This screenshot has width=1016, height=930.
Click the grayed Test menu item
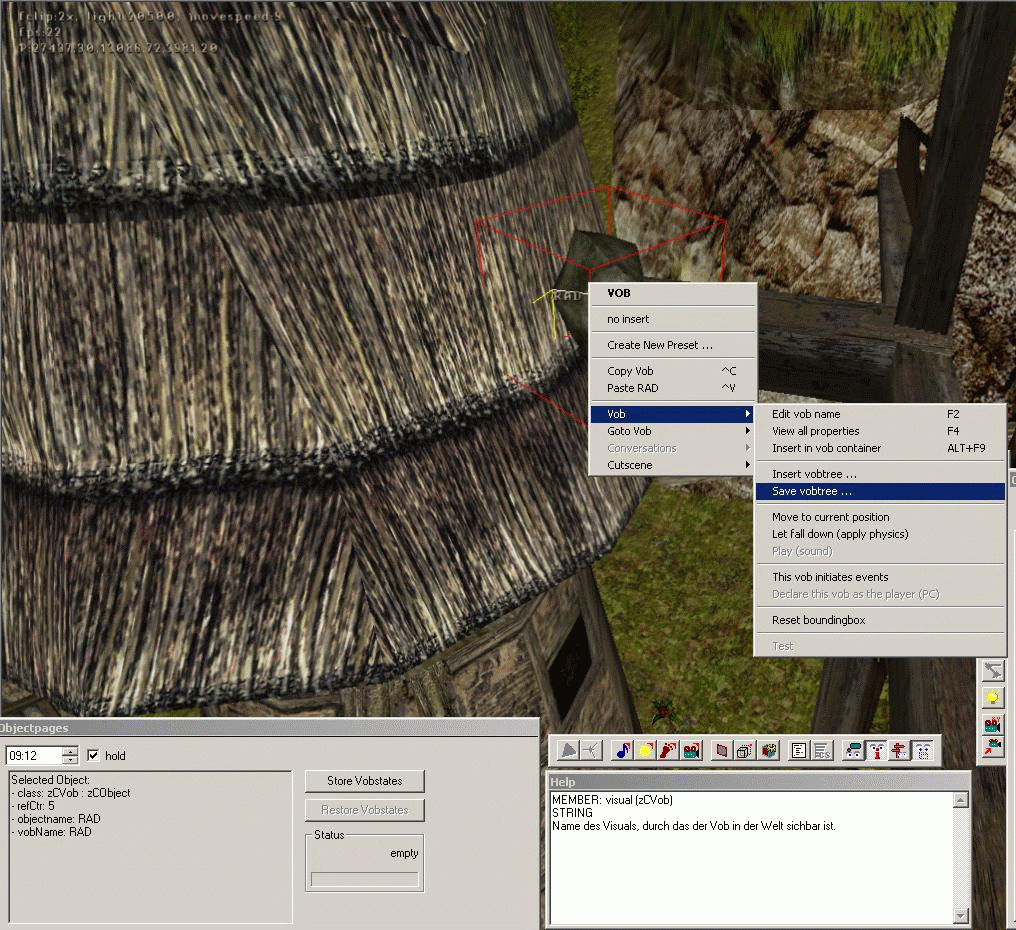point(880,645)
